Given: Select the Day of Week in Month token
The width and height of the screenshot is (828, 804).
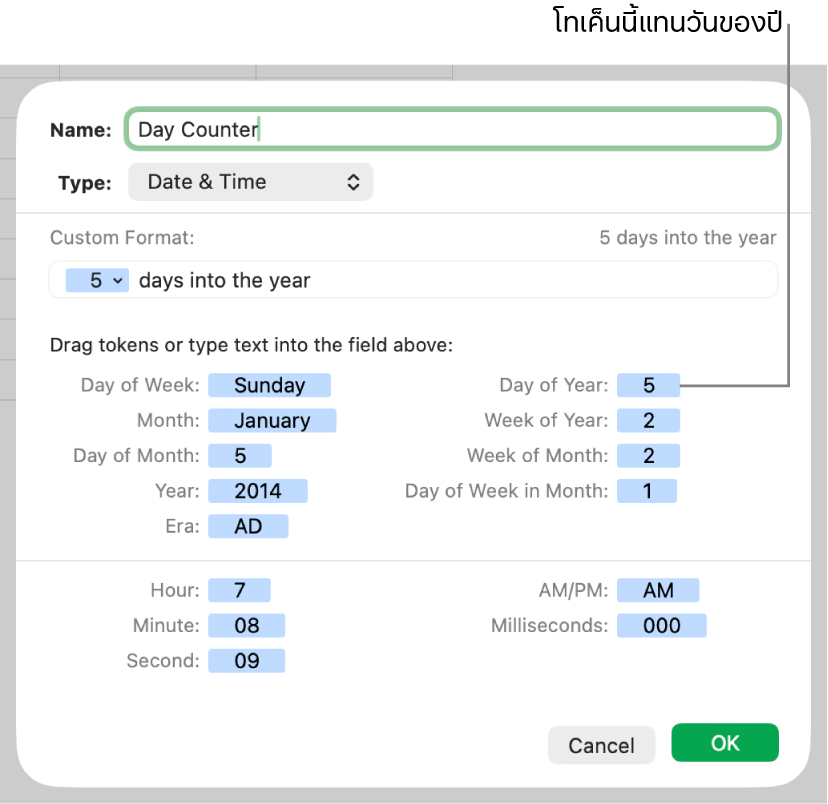Looking at the screenshot, I should [647, 491].
